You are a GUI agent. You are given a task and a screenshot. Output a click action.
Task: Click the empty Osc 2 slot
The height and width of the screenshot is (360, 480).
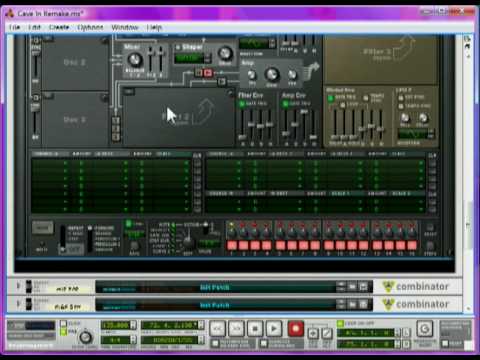click(x=75, y=63)
